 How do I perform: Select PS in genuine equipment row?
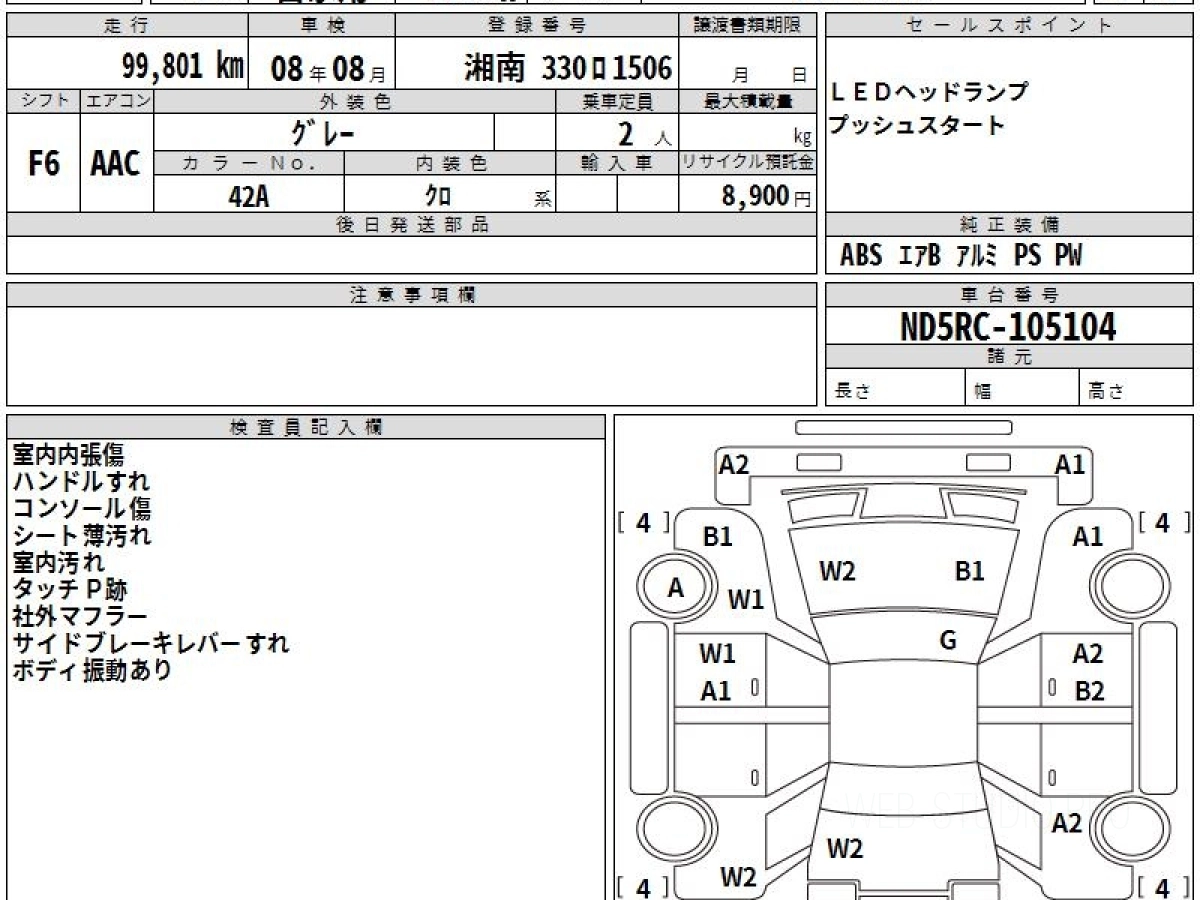1027,256
